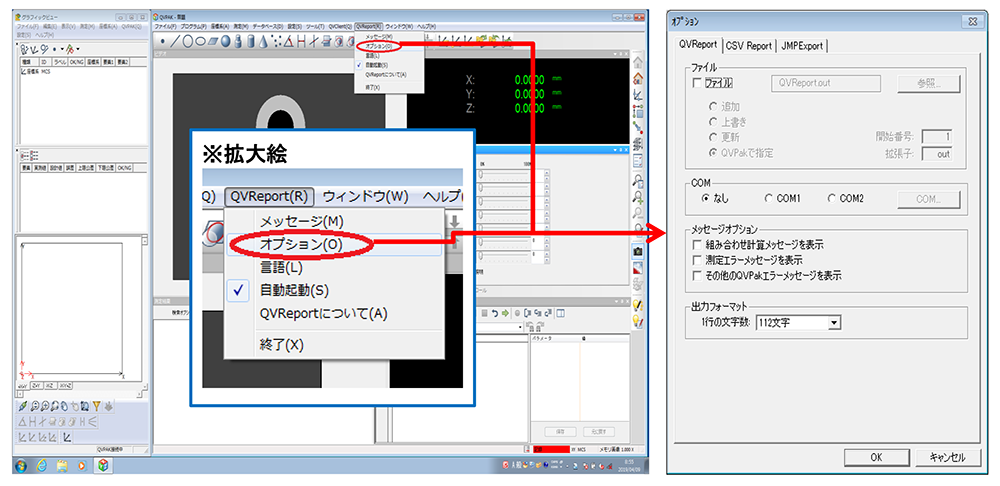Select the point-cloud tool in QVPAK toolbar

[276, 41]
